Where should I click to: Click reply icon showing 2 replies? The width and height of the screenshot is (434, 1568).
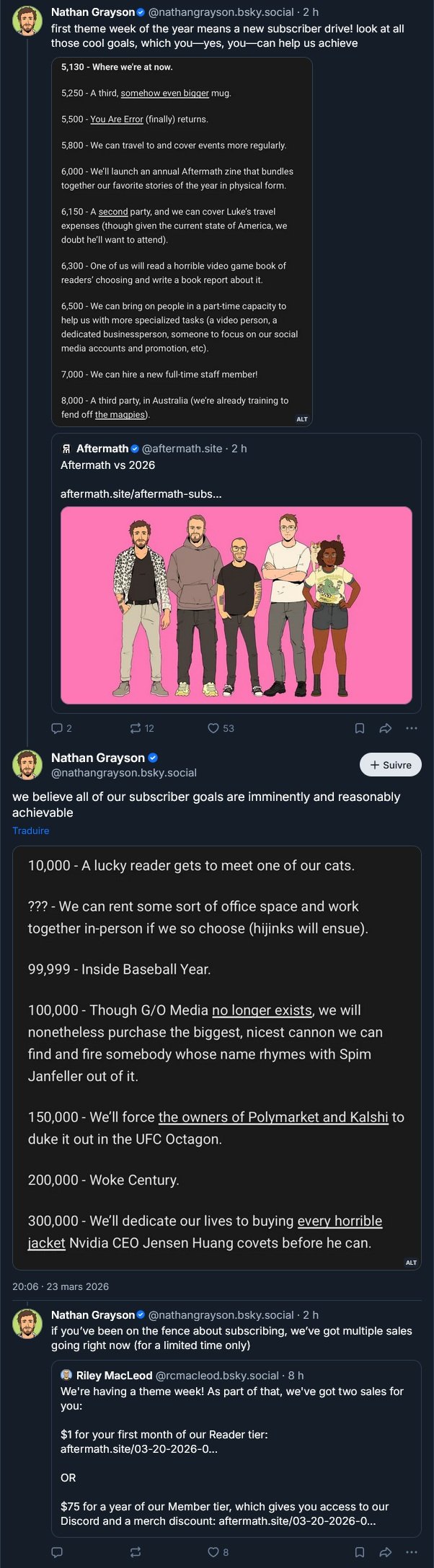[57, 728]
